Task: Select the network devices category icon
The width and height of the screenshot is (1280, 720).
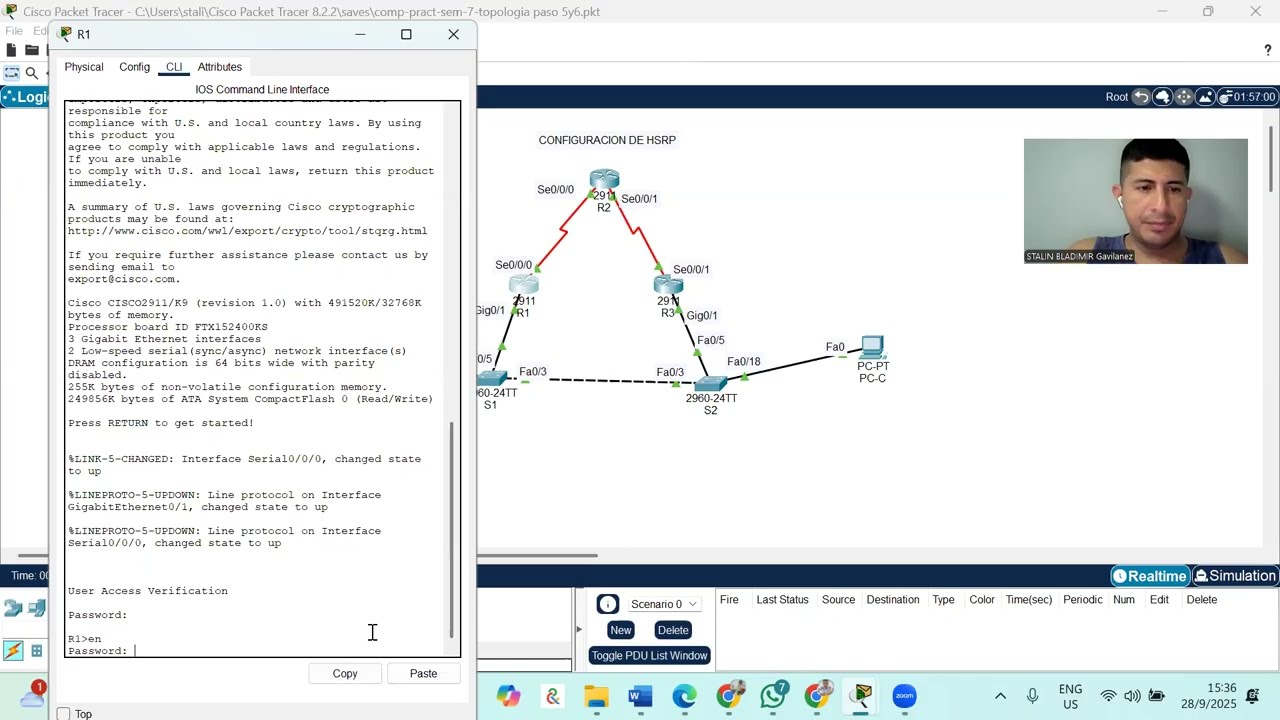Action: pyautogui.click(x=13, y=608)
